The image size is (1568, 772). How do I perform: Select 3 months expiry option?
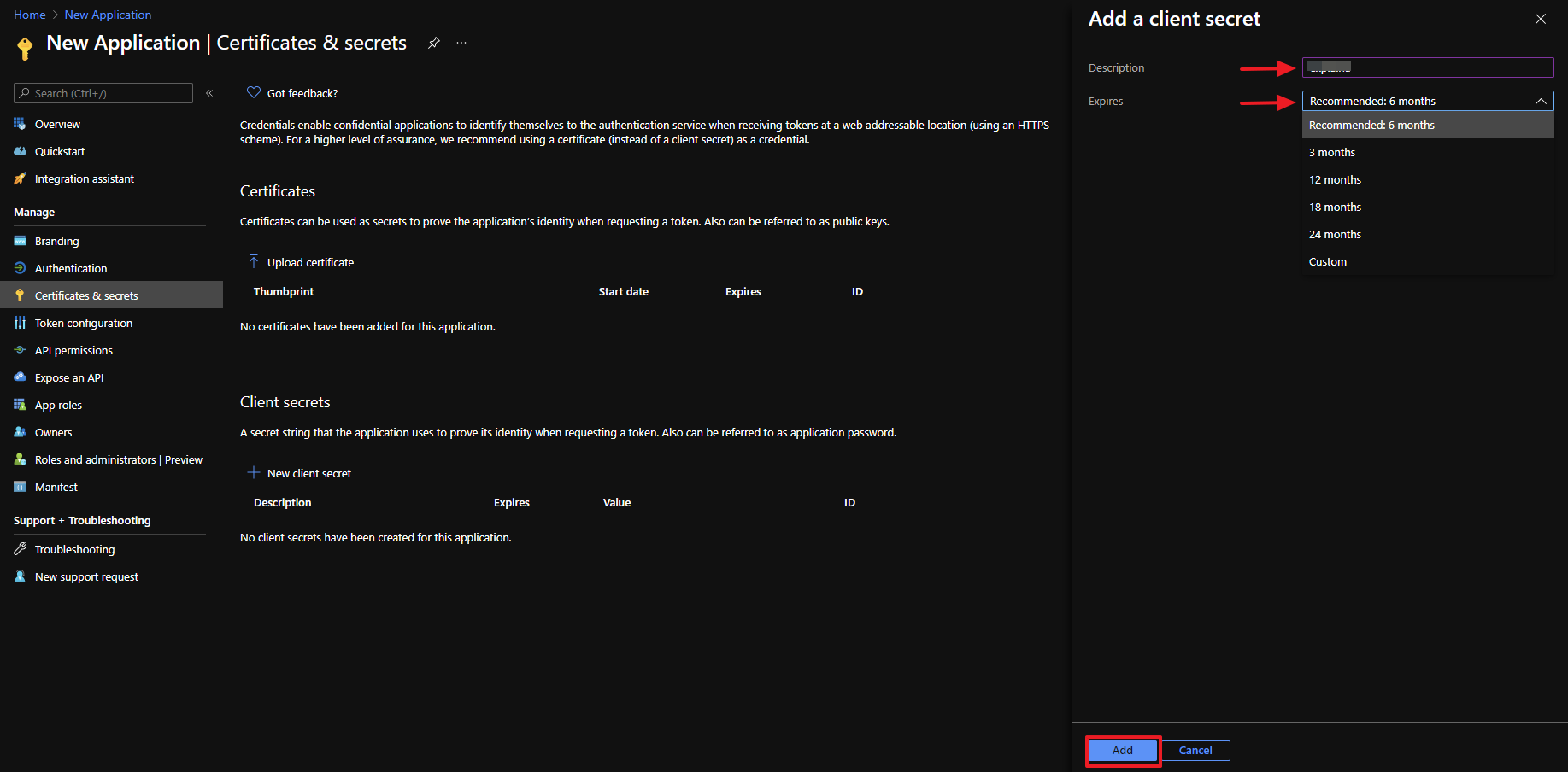(1332, 152)
